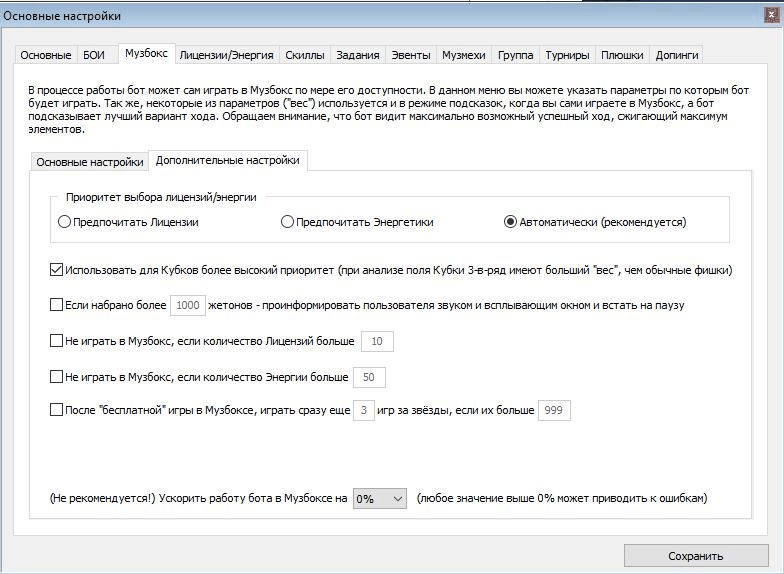Click the 'Приоритет выбора лицензий/энергии' group label
Screen dimensions: 784x574
point(161,197)
